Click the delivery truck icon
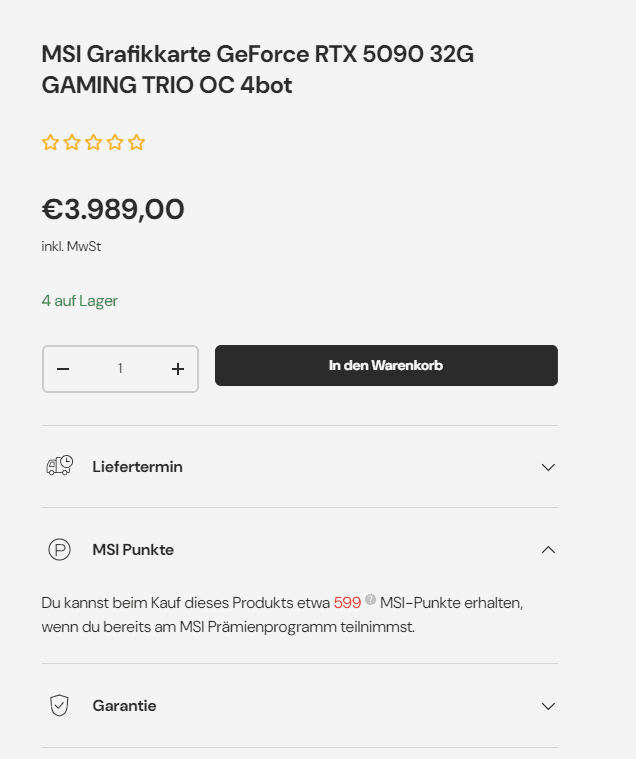 (x=60, y=466)
